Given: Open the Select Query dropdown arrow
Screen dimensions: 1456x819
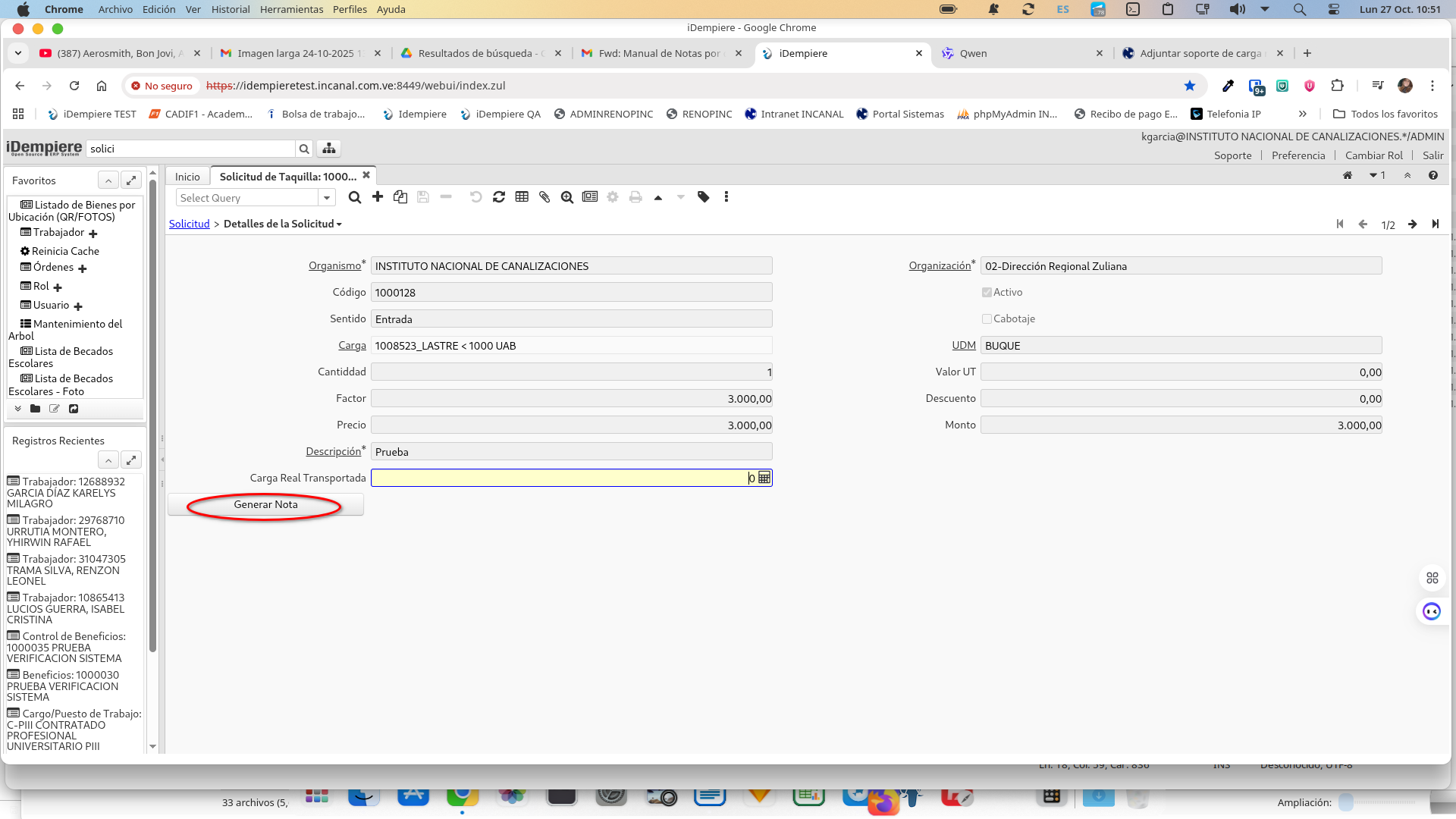Looking at the screenshot, I should pos(327,198).
